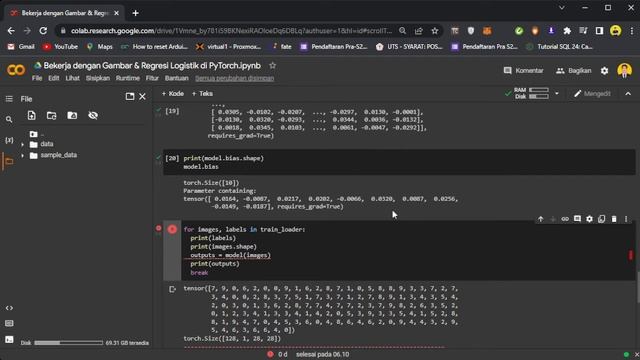Open the Colab home logo
Screen dimensions: 640x360
click(16, 70)
